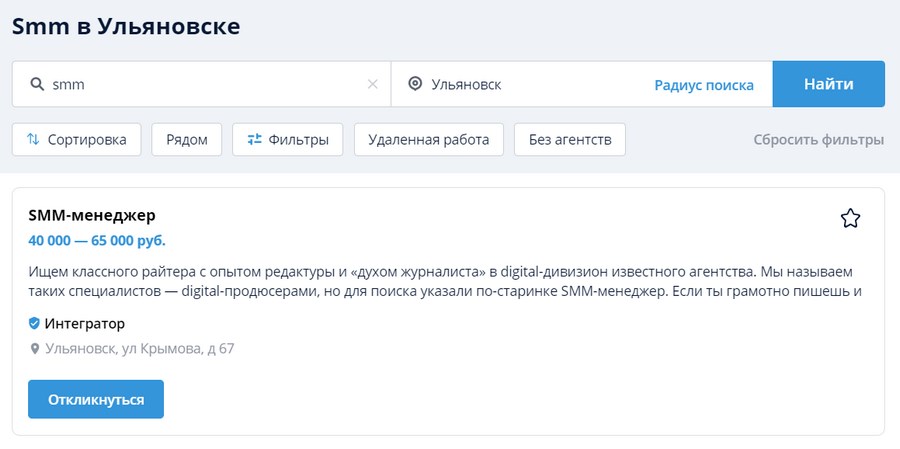Click the sort arrows icon
This screenshot has width=900, height=449.
tap(33, 139)
